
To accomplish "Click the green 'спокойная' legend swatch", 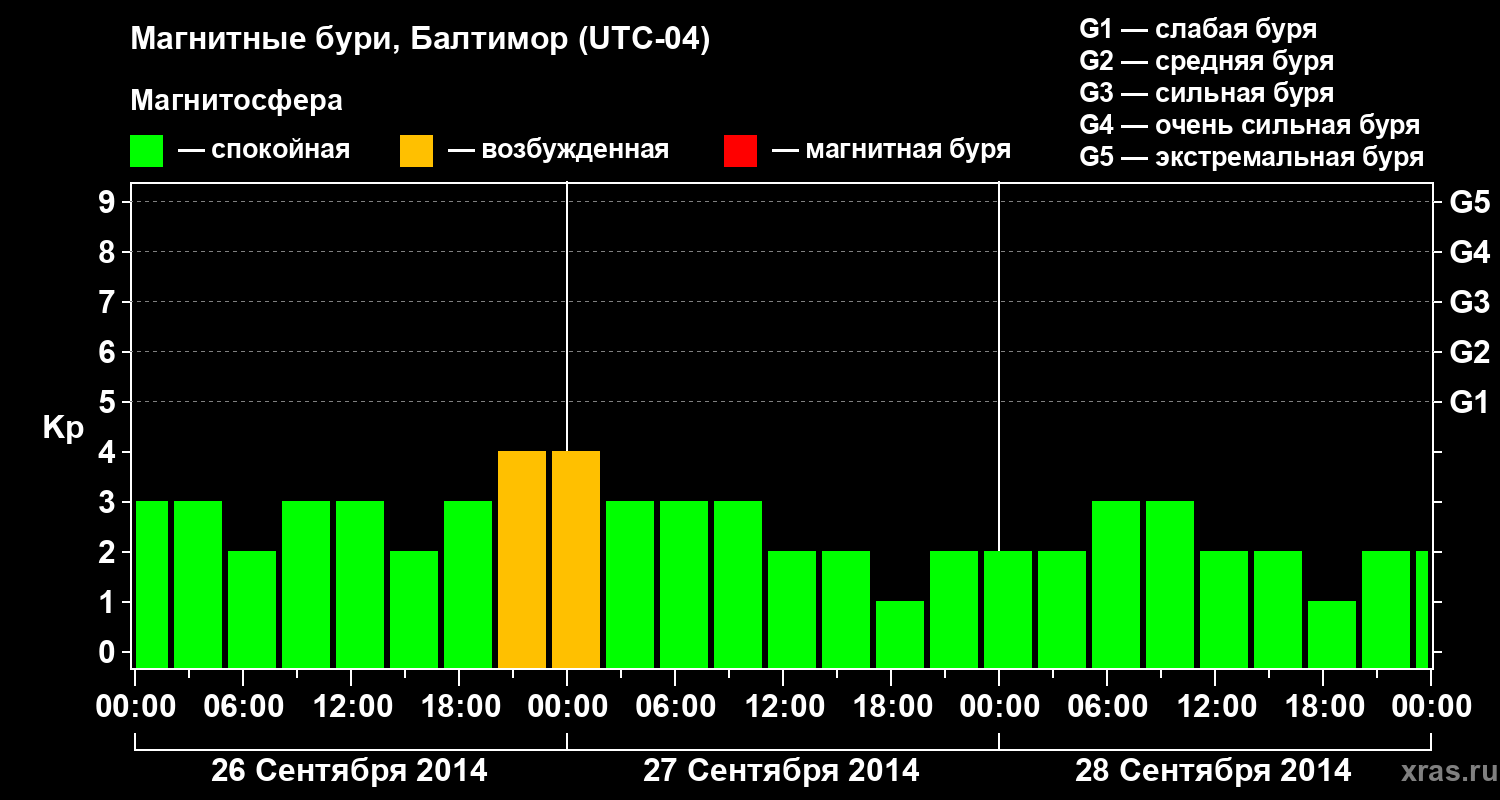I will (x=147, y=151).
